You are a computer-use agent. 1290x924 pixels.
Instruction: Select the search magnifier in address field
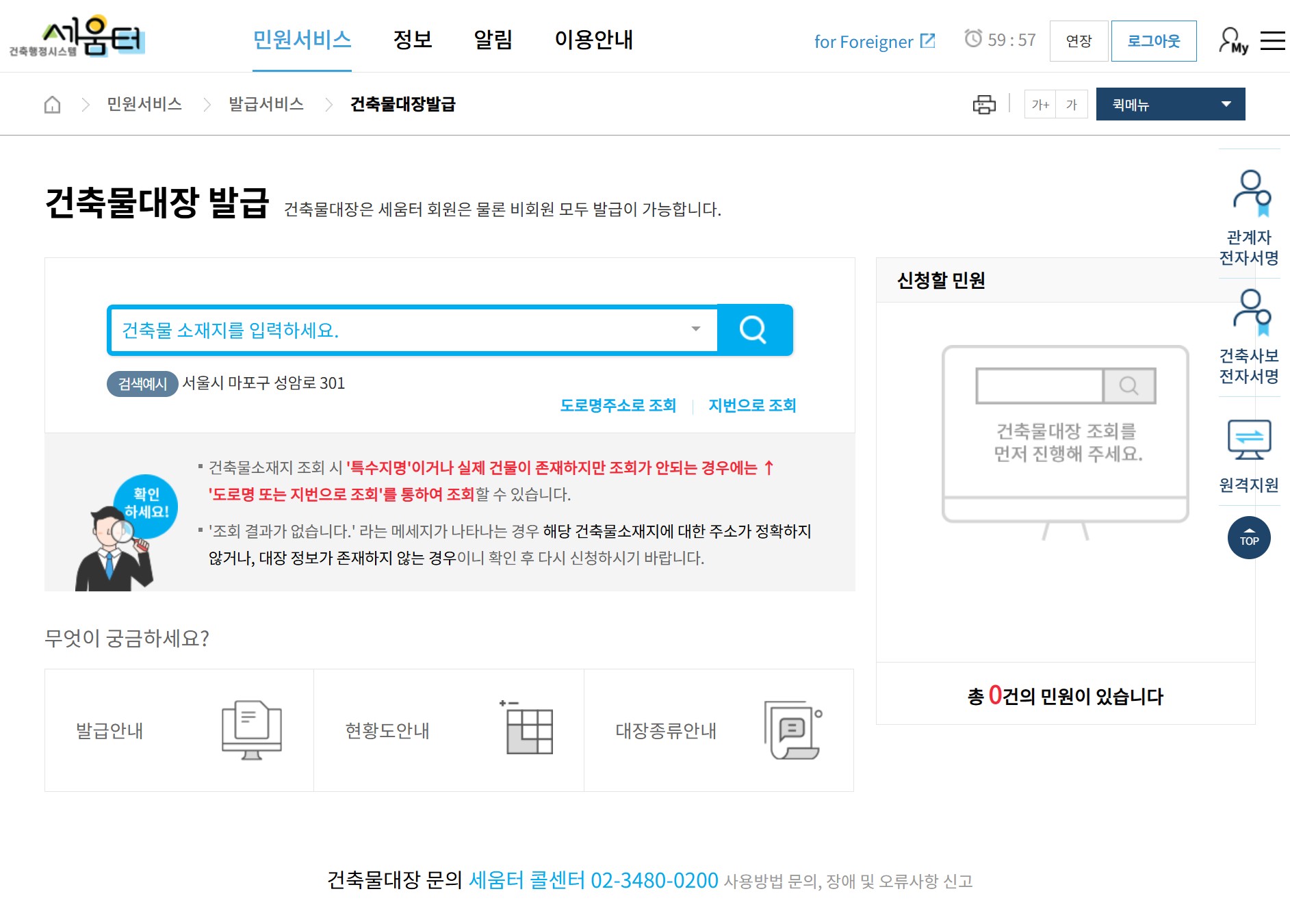[x=753, y=330]
